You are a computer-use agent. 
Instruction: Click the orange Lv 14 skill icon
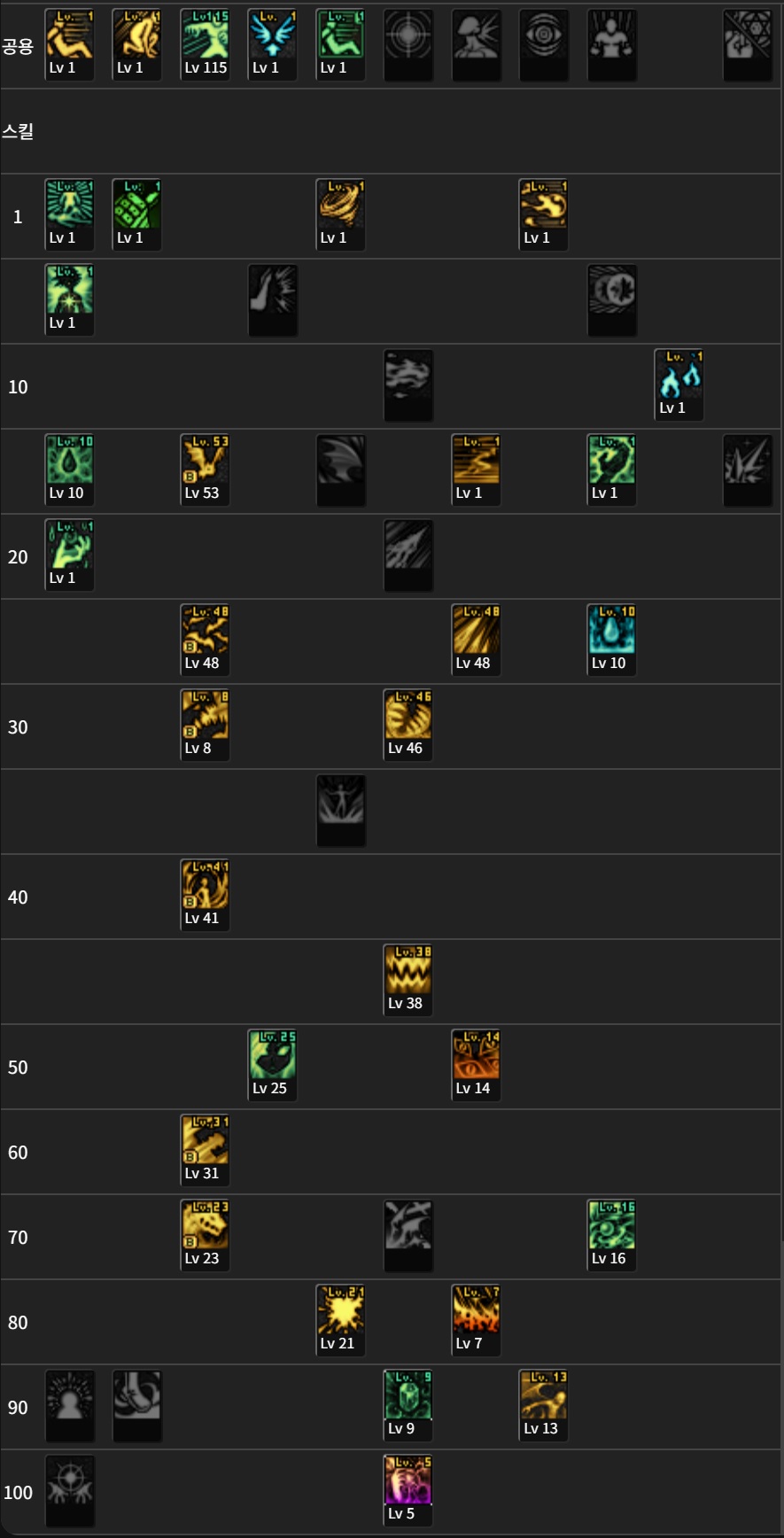click(476, 1065)
